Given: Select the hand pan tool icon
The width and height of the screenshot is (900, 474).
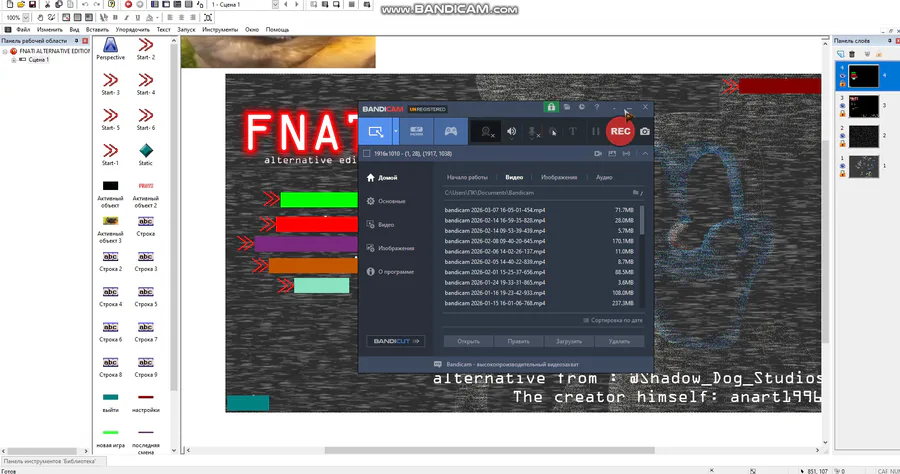Looking at the screenshot, I should click(40, 17).
